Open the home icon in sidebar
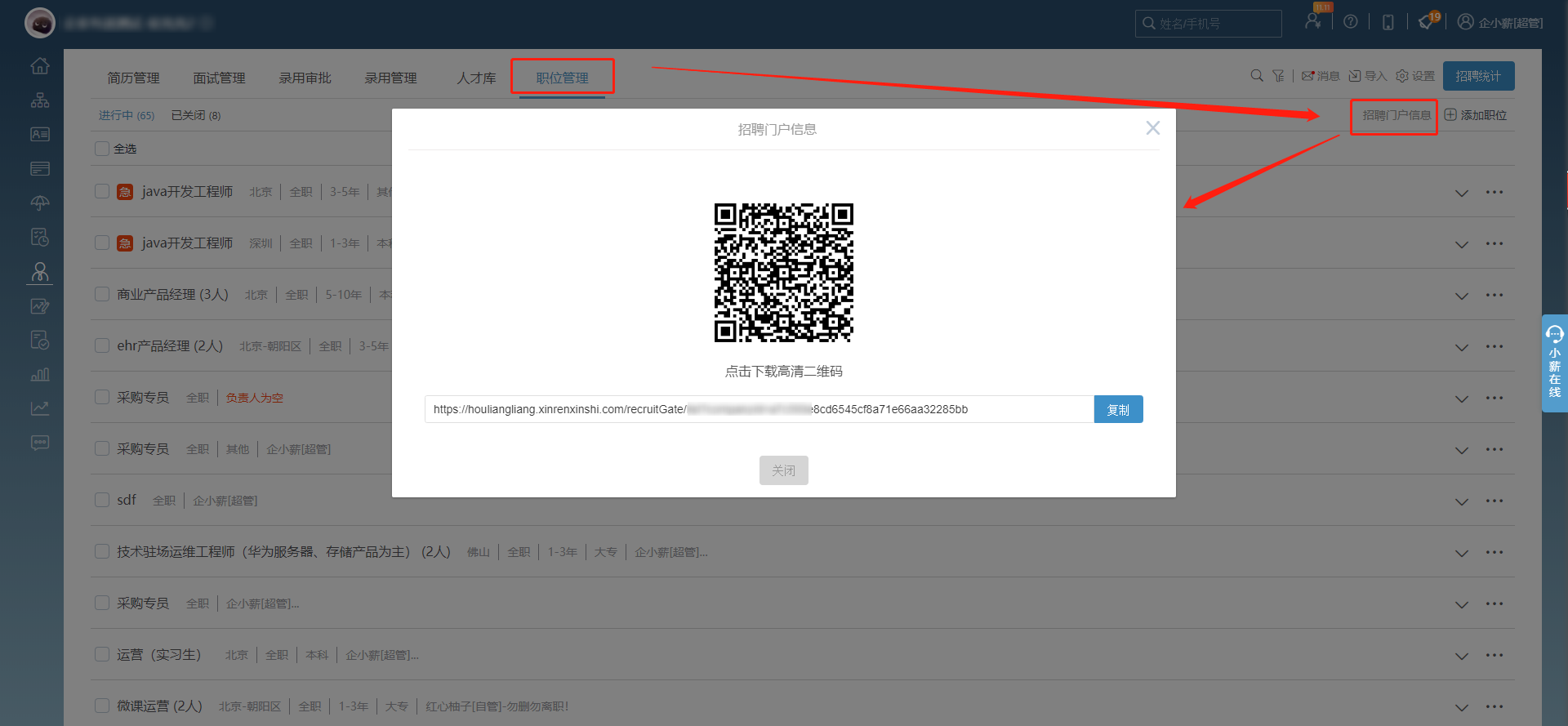The height and width of the screenshot is (726, 1568). pos(39,66)
